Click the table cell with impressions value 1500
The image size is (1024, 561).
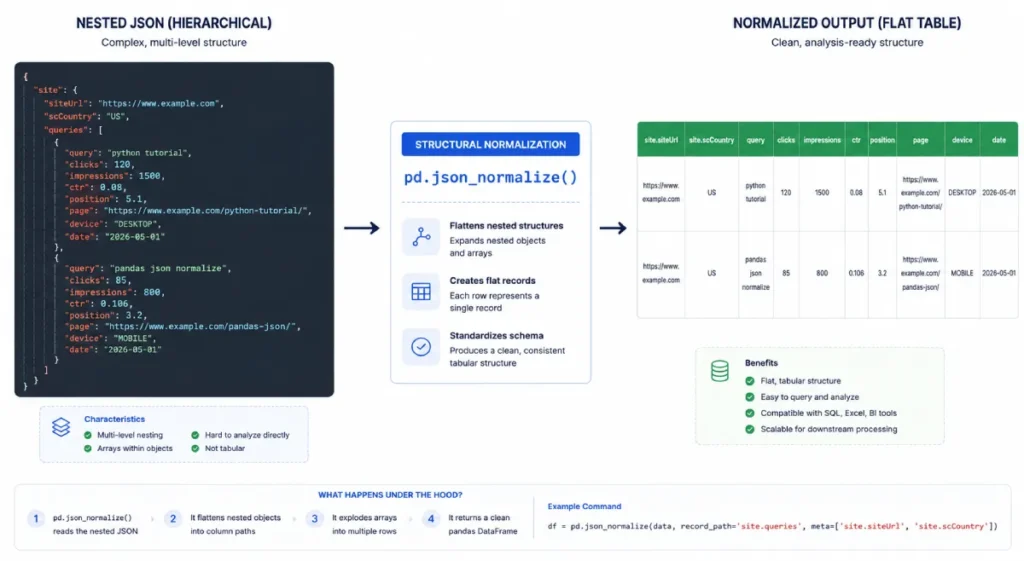[x=822, y=193]
